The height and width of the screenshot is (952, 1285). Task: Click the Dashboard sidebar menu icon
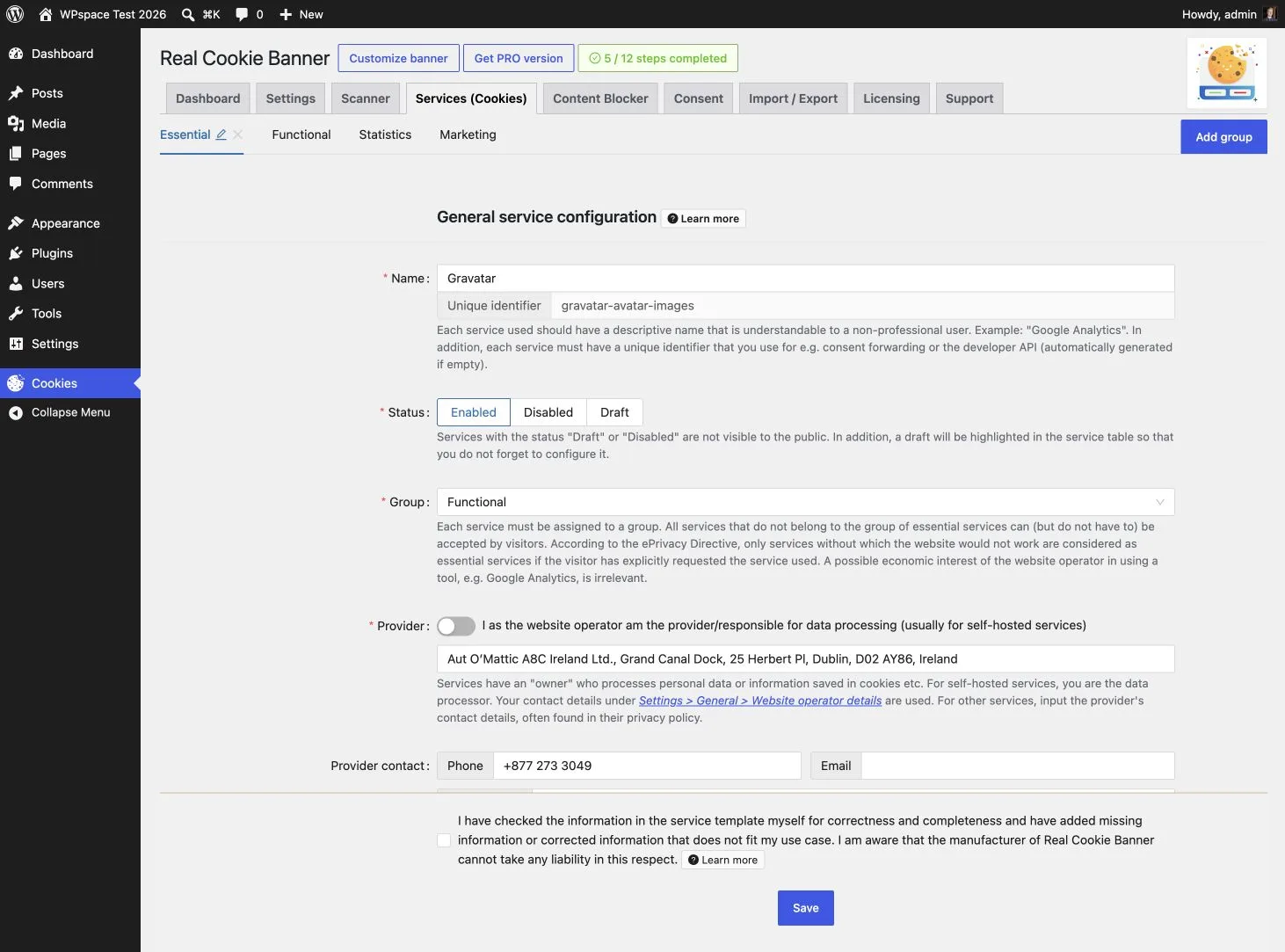click(x=16, y=54)
